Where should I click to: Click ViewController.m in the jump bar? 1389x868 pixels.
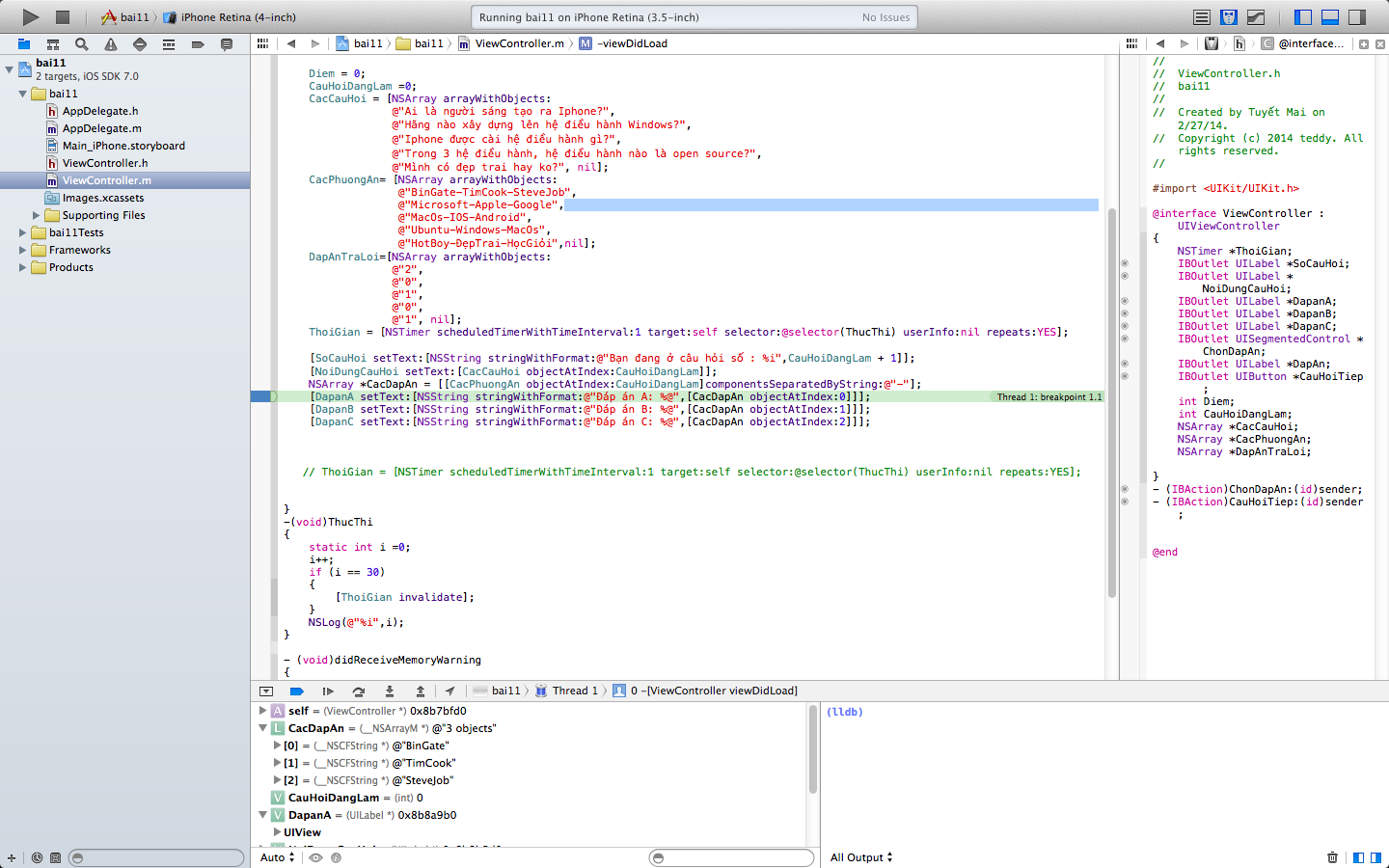[x=511, y=43]
